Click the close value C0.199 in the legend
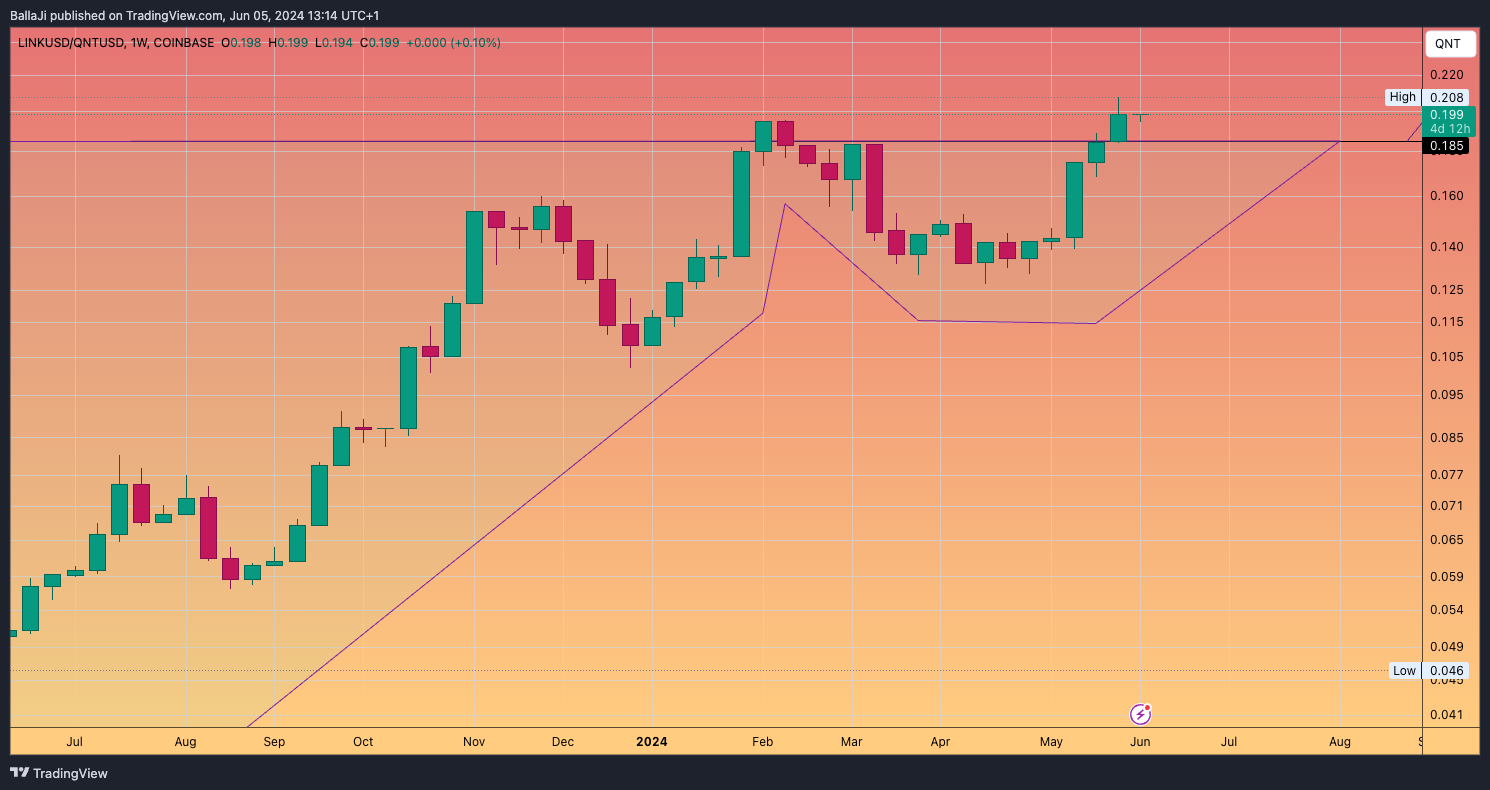The height and width of the screenshot is (790, 1490). (379, 43)
